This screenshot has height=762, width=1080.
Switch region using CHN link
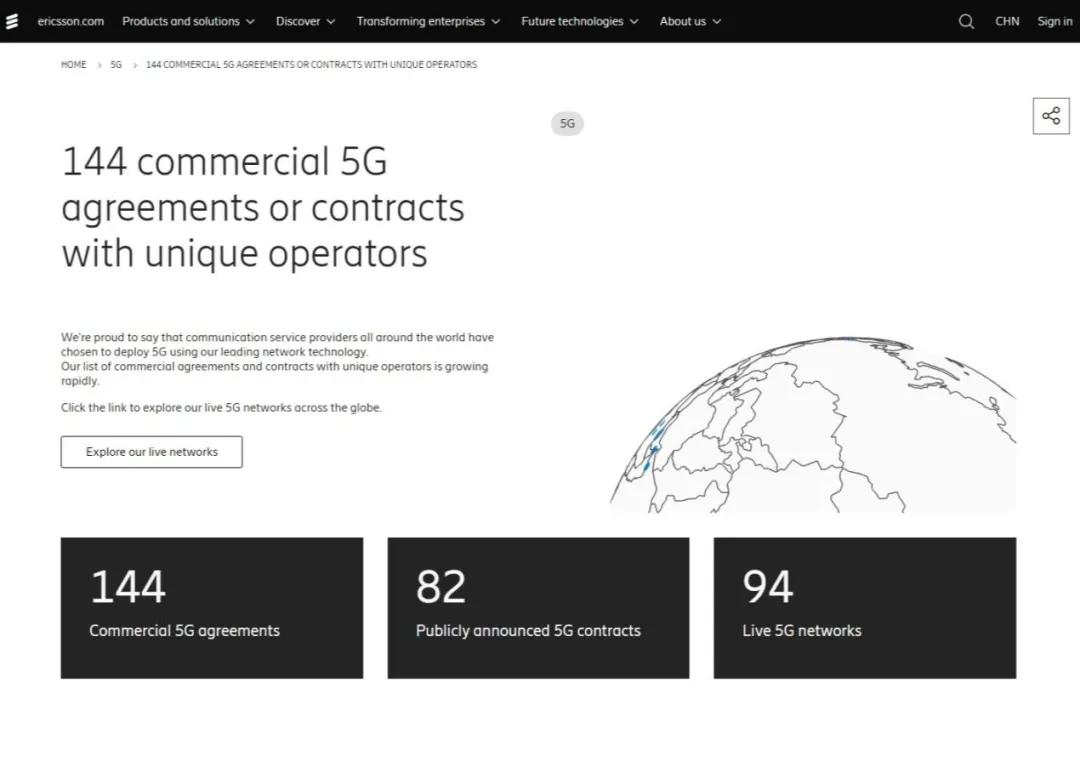pos(1007,21)
